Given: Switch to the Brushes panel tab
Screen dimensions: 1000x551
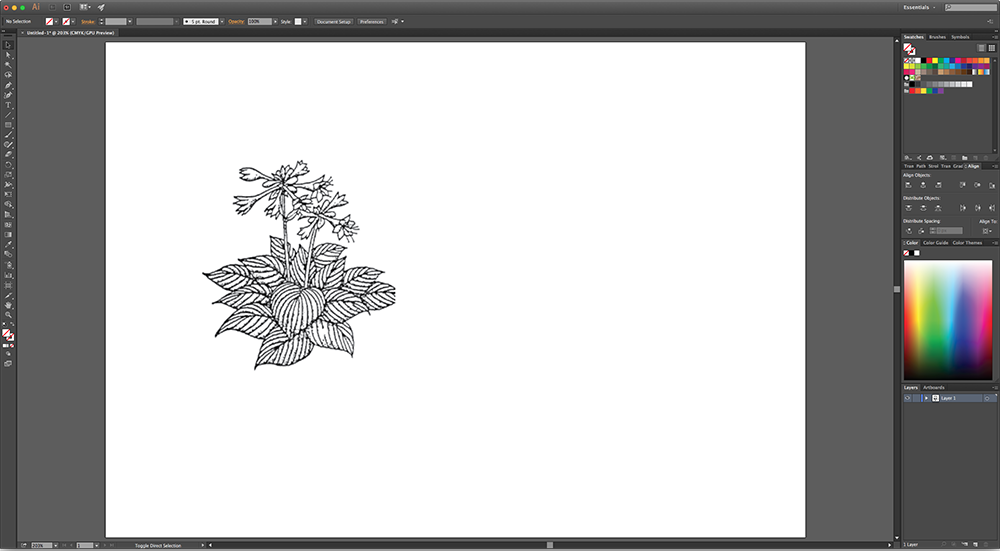Looking at the screenshot, I should point(937,37).
